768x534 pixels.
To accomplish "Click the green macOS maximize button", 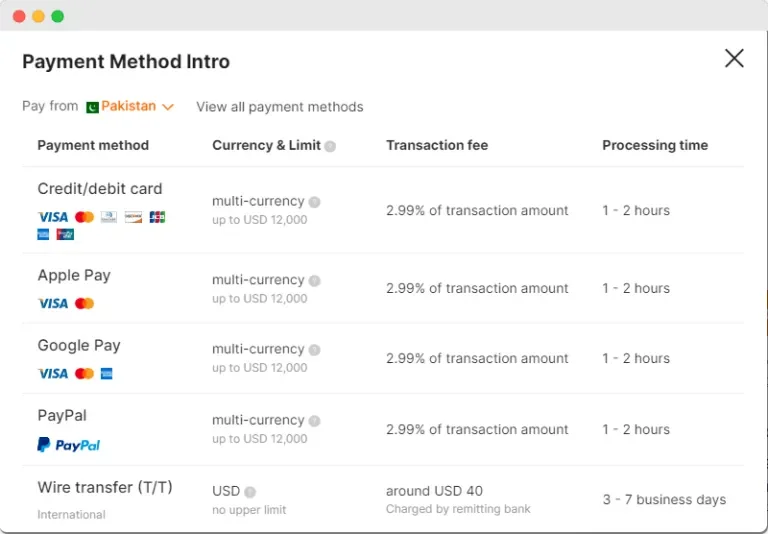I will tap(57, 16).
